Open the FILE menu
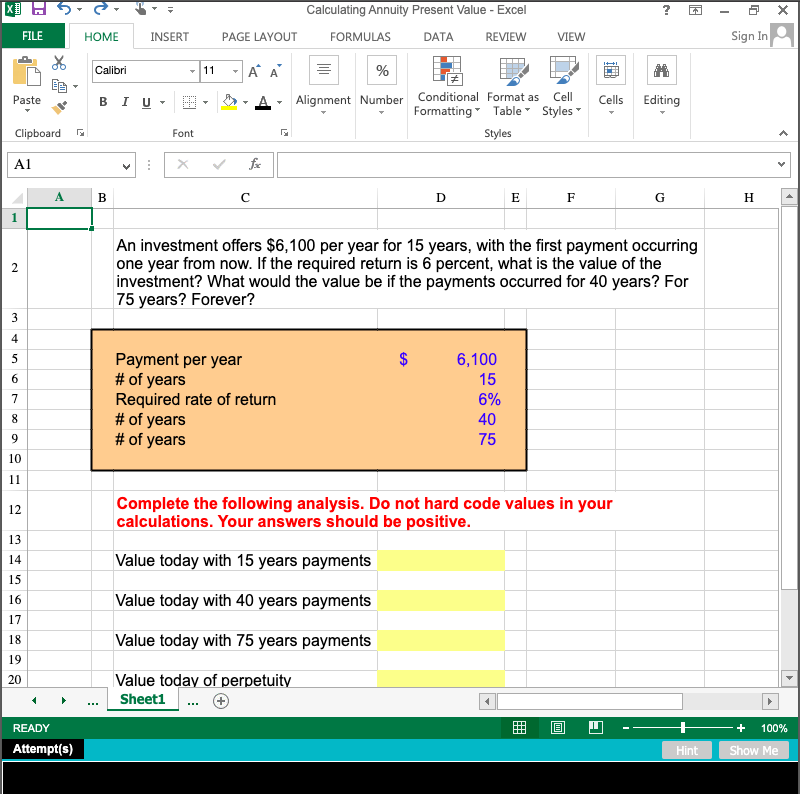 pyautogui.click(x=33, y=34)
